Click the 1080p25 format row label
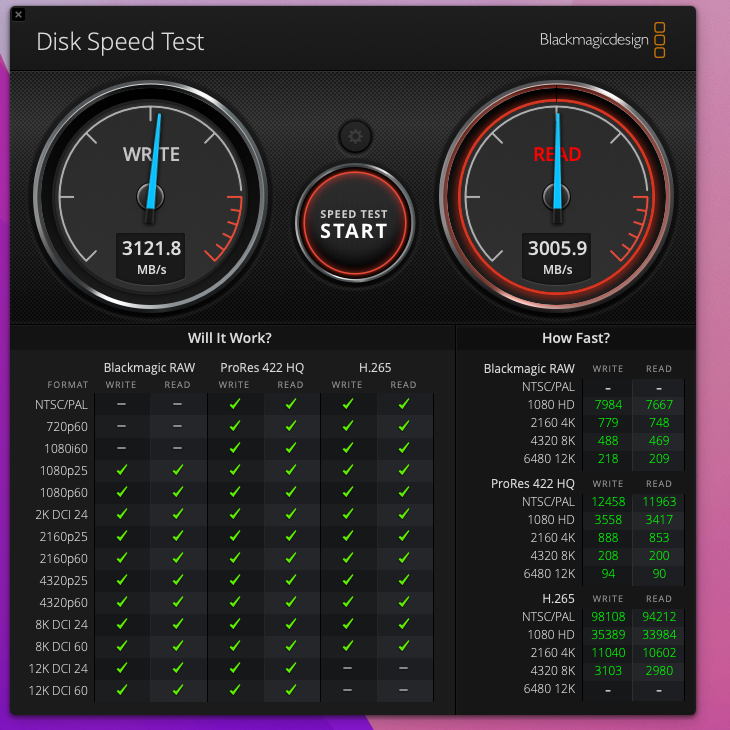 64,471
